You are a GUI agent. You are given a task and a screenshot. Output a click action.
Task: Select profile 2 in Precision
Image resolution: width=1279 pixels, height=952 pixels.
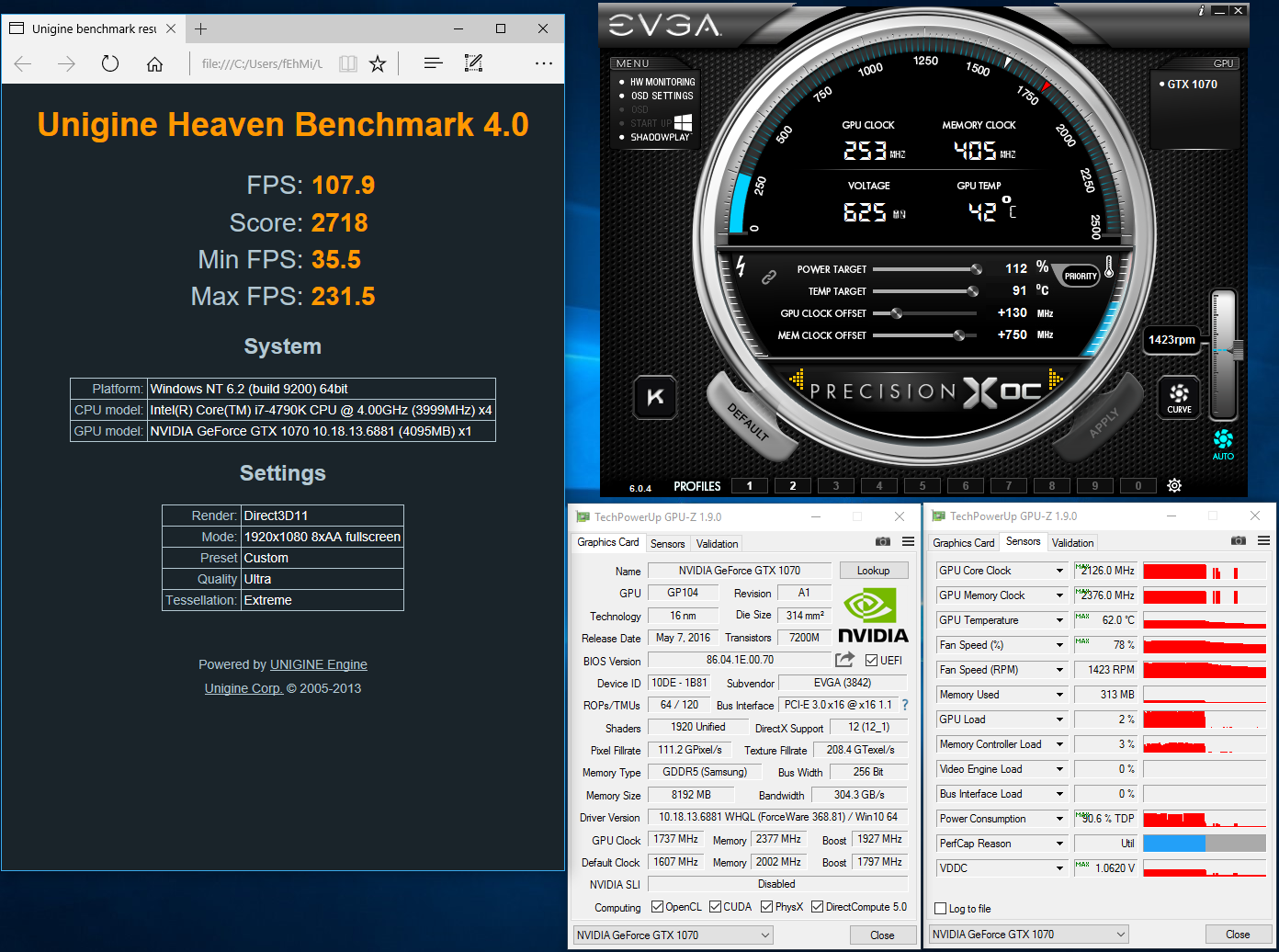click(793, 486)
